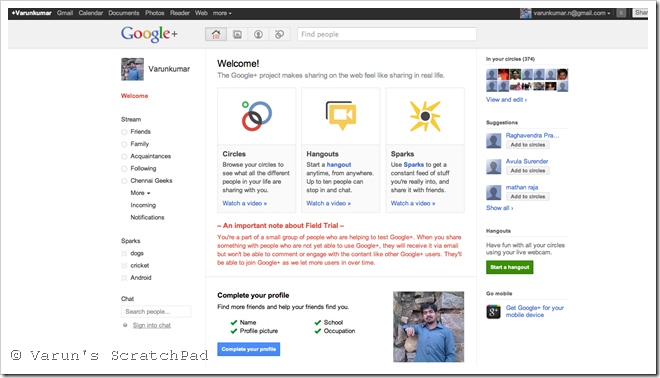Click the chat status dot icon
The width and height of the screenshot is (660, 378).
[x=125, y=325]
